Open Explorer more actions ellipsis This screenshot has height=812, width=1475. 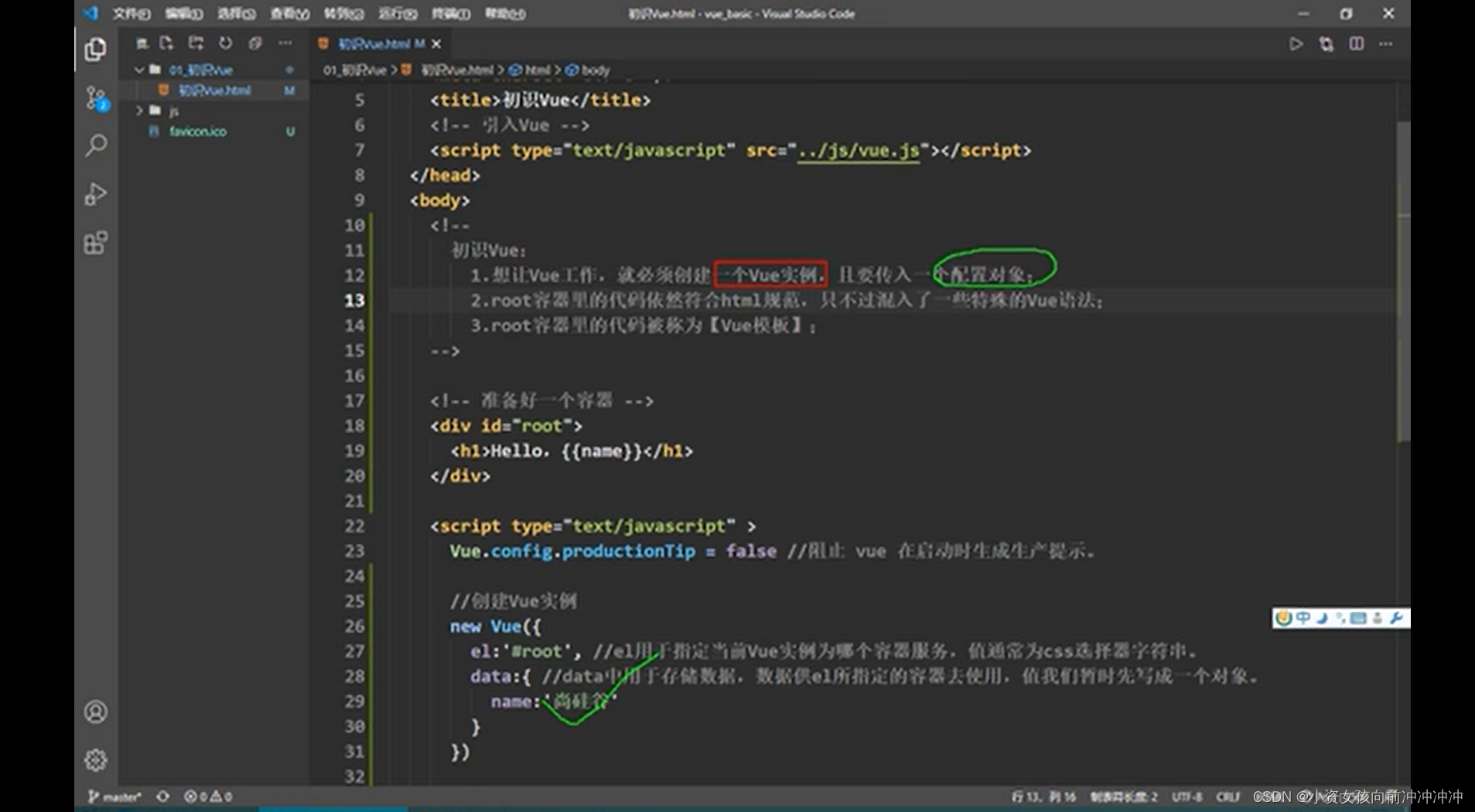pyautogui.click(x=285, y=43)
